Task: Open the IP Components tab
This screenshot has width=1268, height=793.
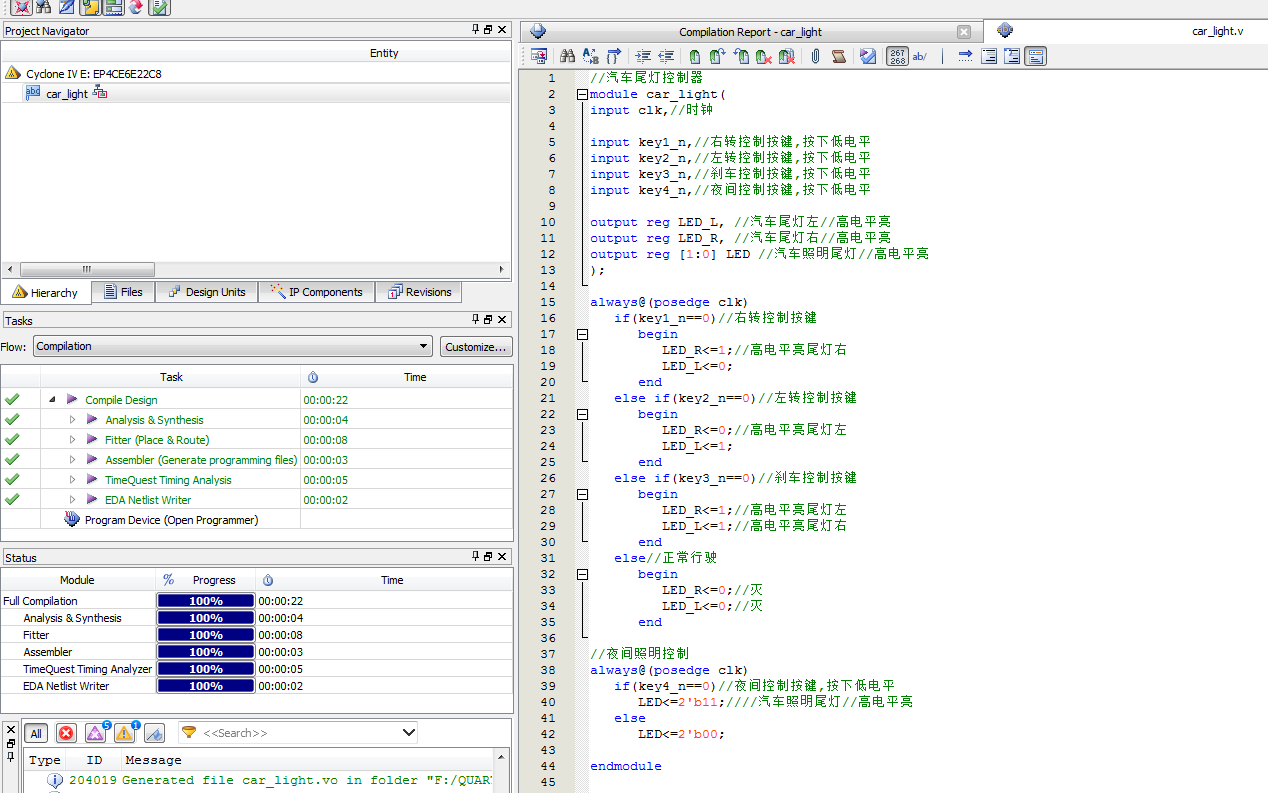Action: coord(317,292)
